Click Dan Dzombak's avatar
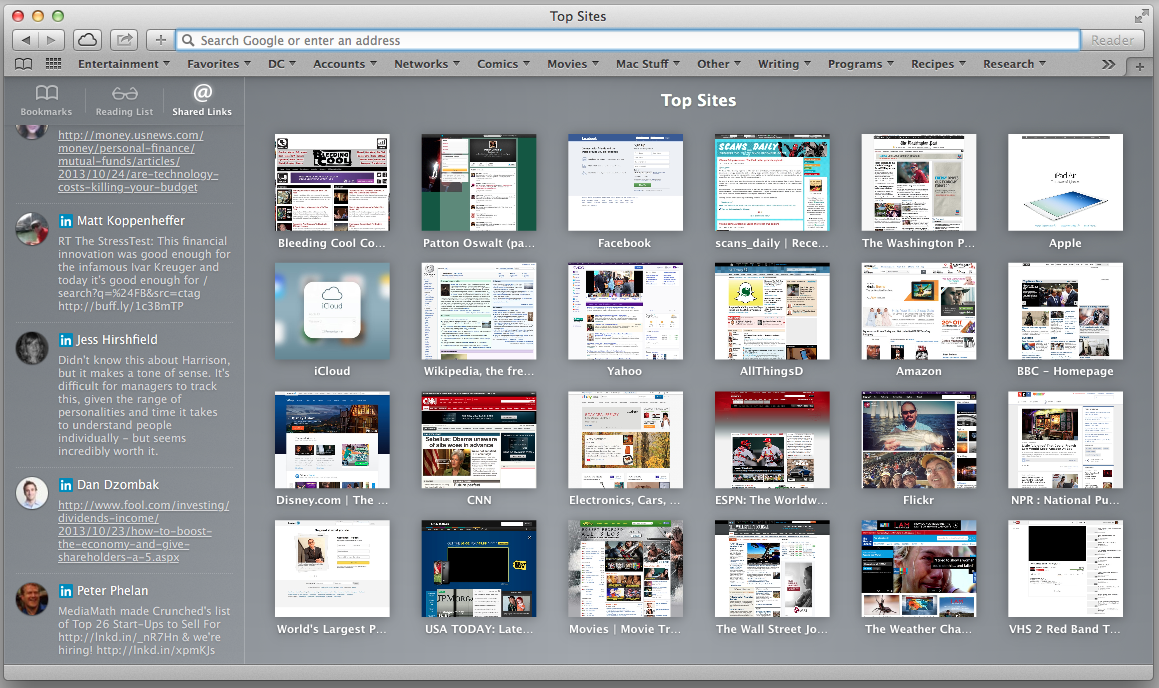 [32, 493]
